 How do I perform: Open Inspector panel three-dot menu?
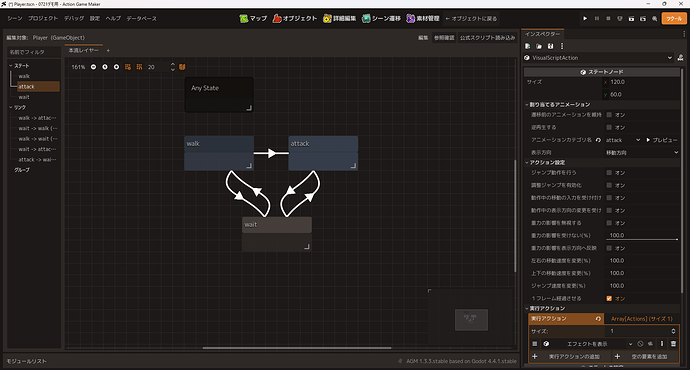coord(684,34)
